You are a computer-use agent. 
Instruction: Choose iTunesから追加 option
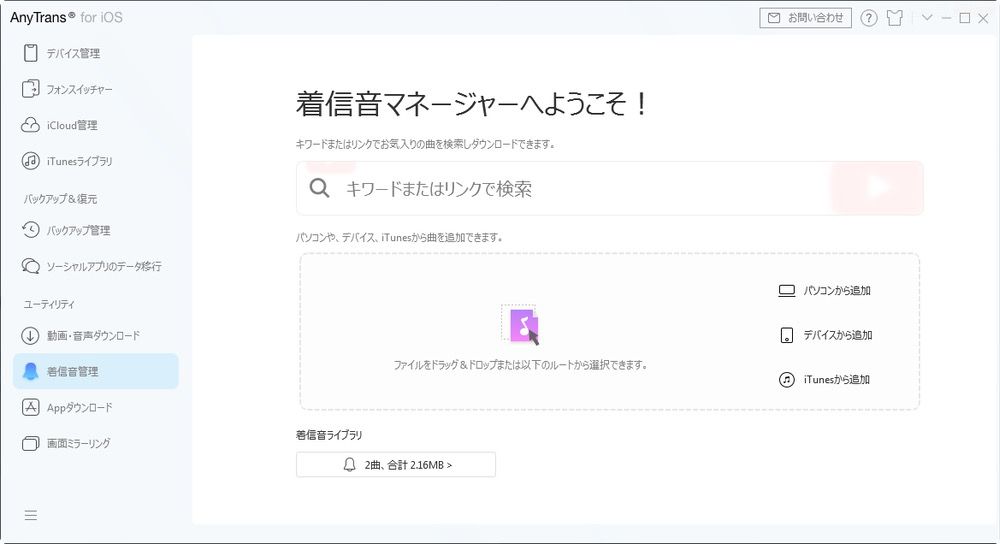point(825,380)
